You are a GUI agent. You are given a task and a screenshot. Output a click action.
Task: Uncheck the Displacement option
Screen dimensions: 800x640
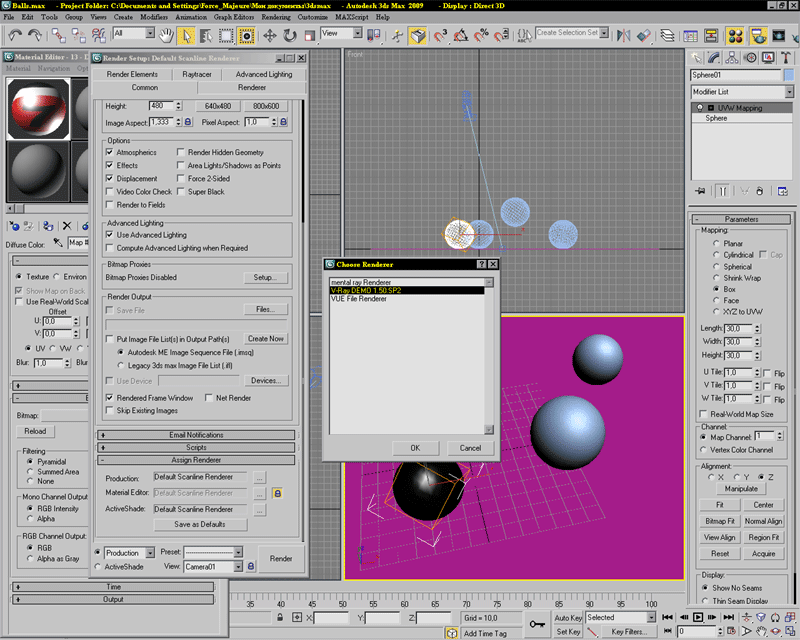[x=109, y=179]
